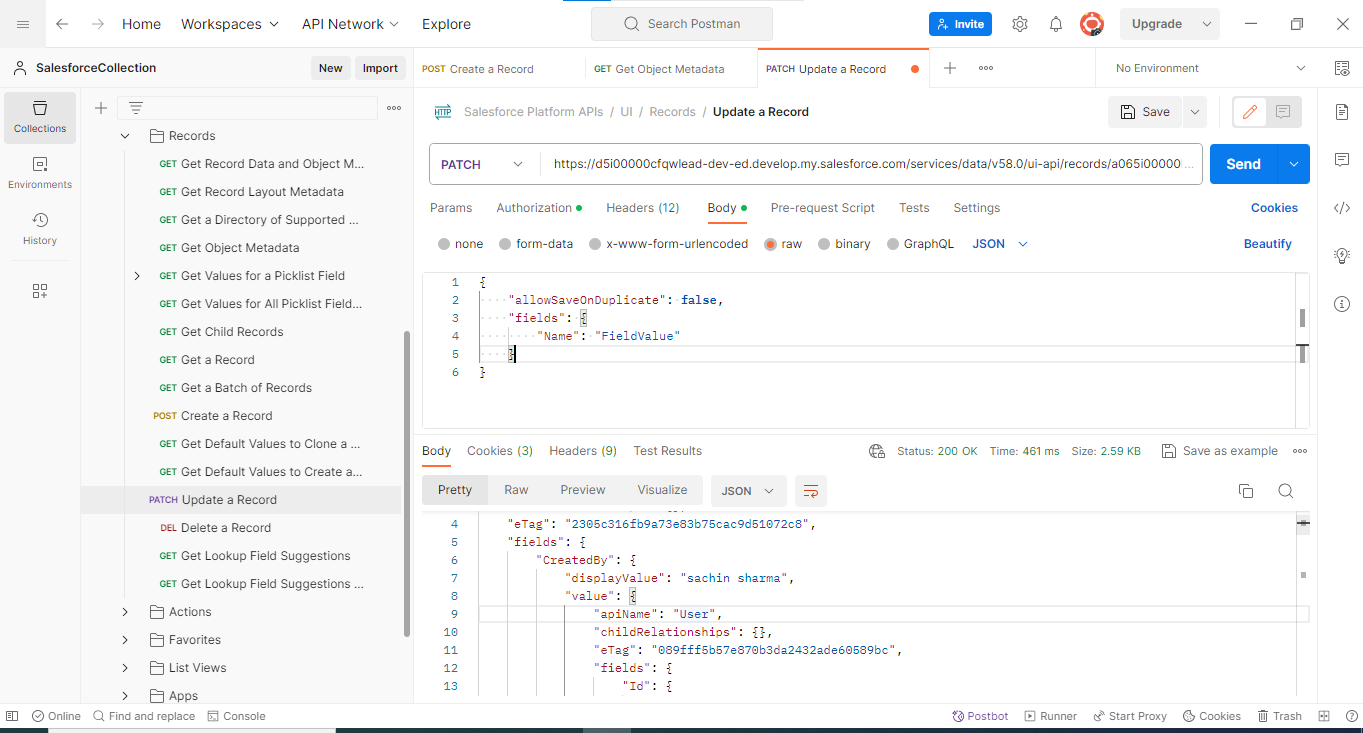This screenshot has height=733, width=1363.
Task: Open the Pre-request Script tab
Action: (x=823, y=208)
